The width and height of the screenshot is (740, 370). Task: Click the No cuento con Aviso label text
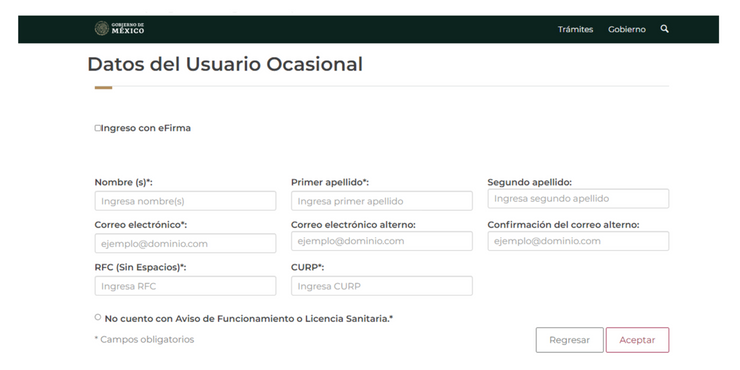point(249,319)
